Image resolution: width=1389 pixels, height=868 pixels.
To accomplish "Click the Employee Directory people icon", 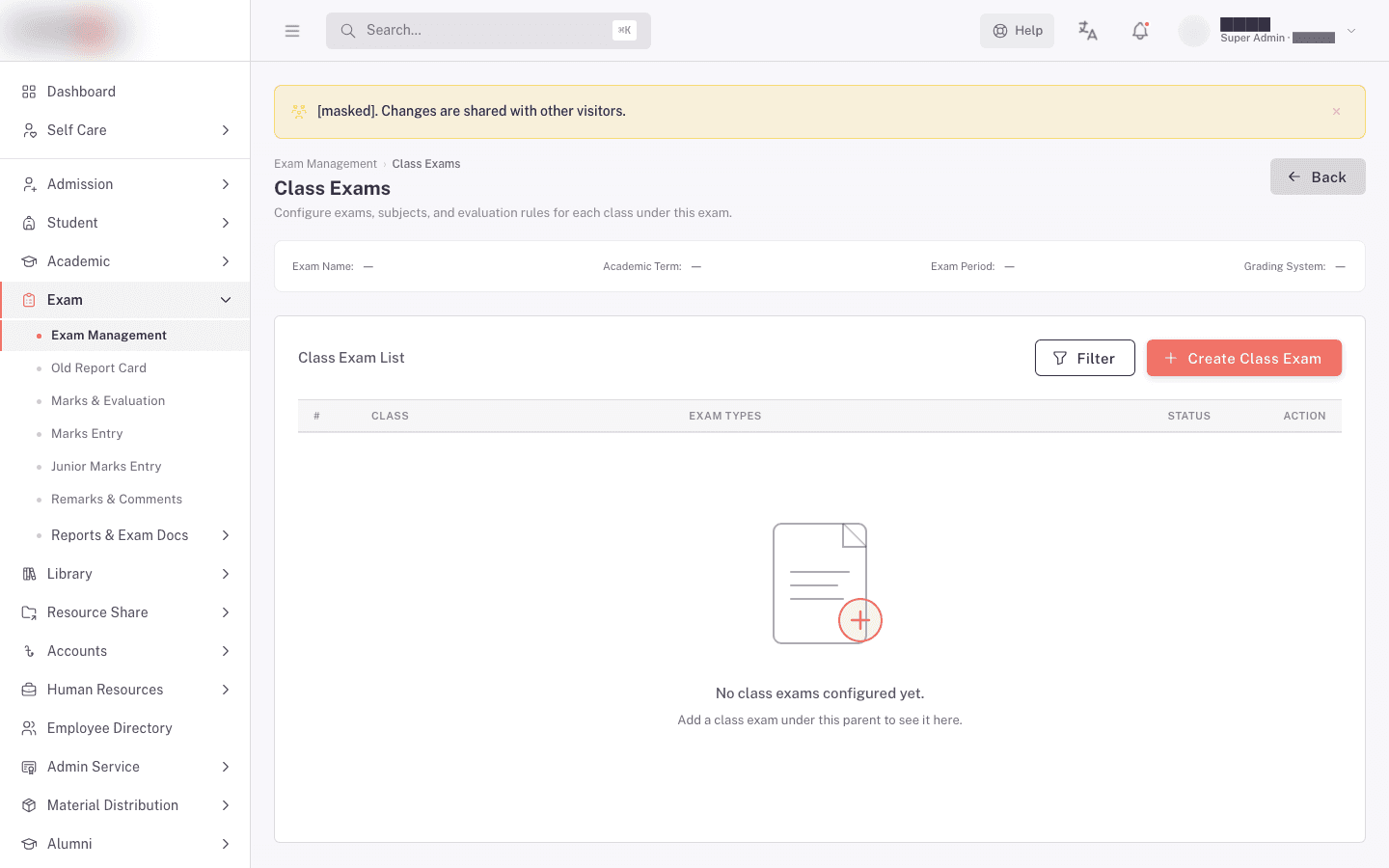I will click(x=29, y=728).
